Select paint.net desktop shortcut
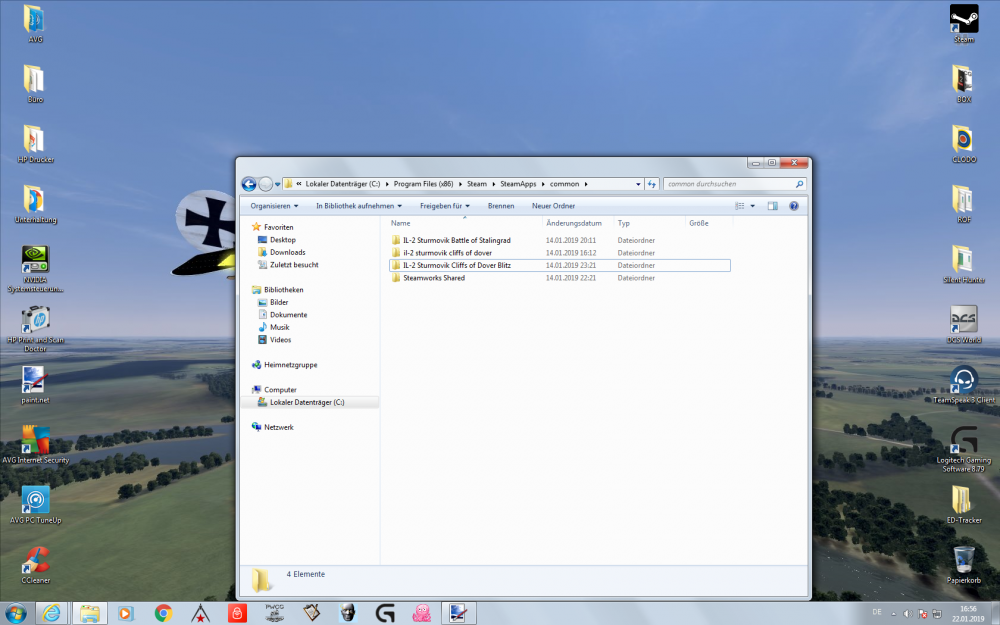Screen dimensions: 1000x625 (35, 385)
